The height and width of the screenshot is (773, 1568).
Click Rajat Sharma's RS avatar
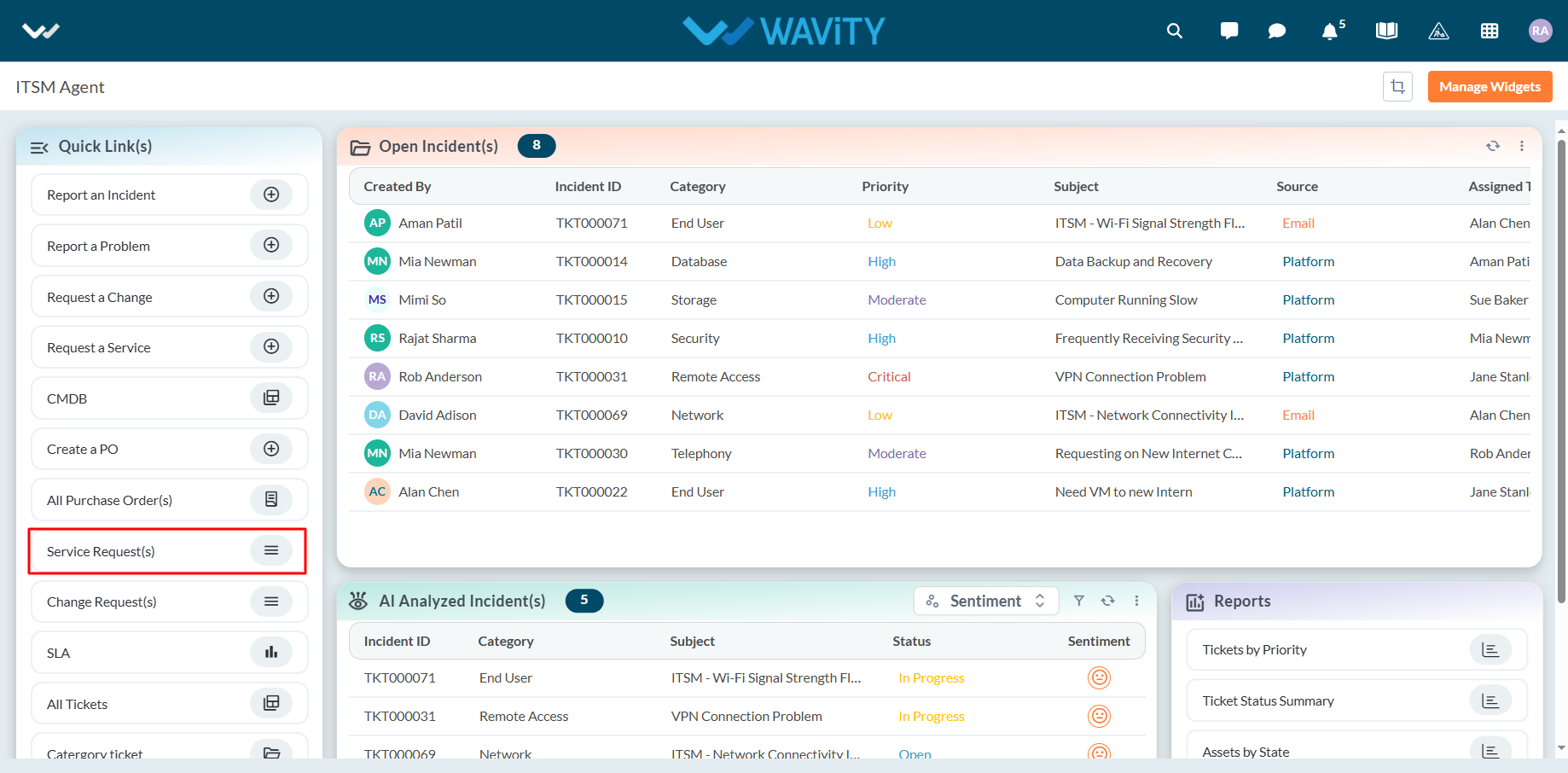point(377,338)
